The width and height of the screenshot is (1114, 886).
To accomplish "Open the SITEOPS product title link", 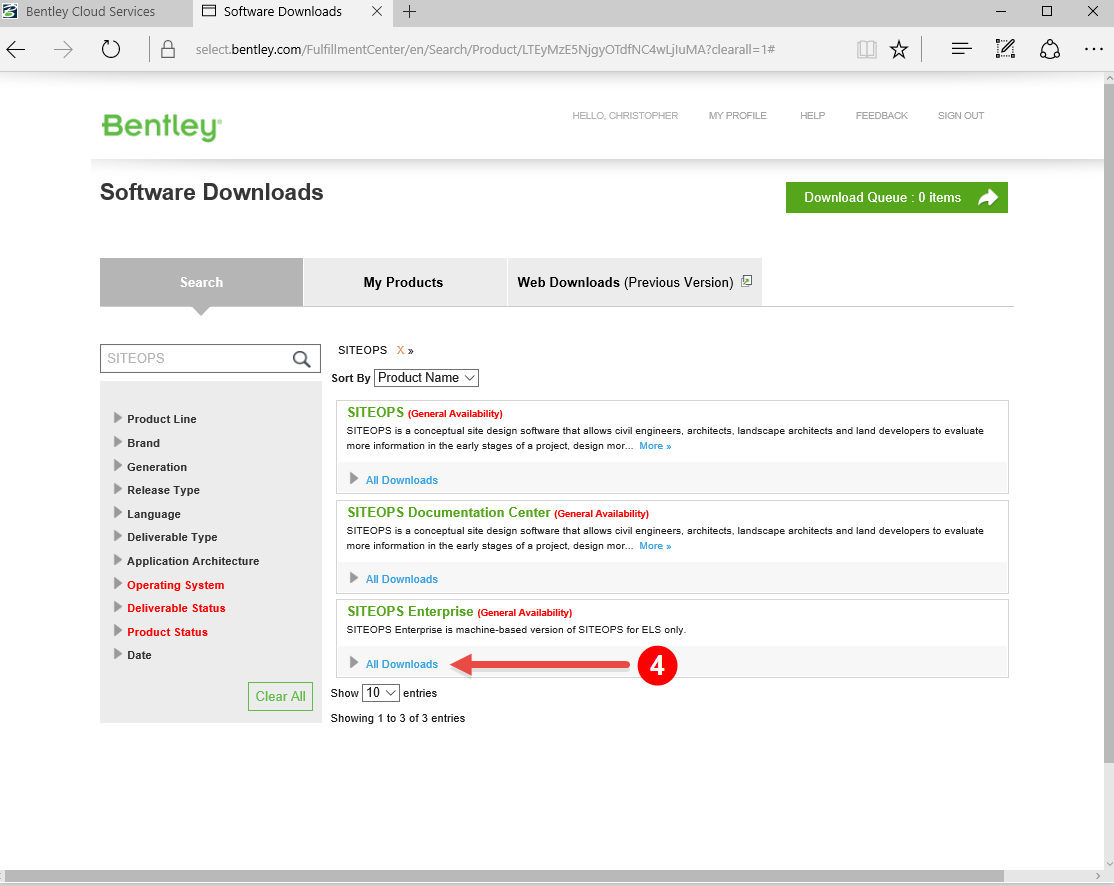I will (375, 412).
